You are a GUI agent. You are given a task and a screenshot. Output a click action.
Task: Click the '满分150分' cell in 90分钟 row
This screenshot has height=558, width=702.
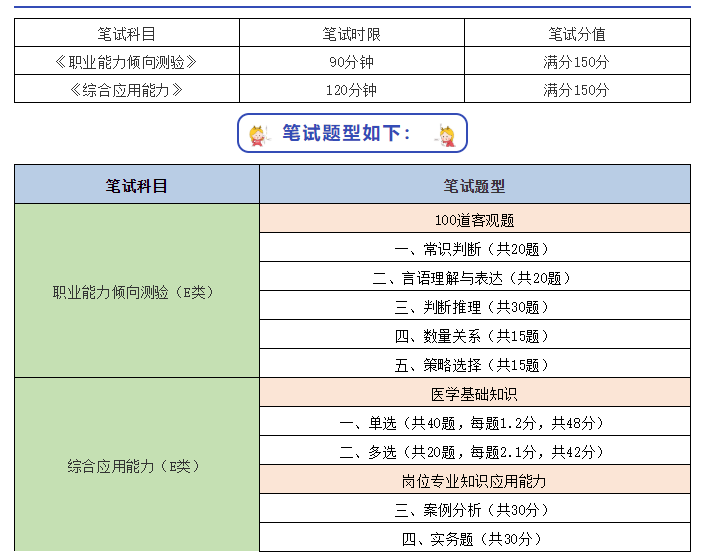pos(578,61)
